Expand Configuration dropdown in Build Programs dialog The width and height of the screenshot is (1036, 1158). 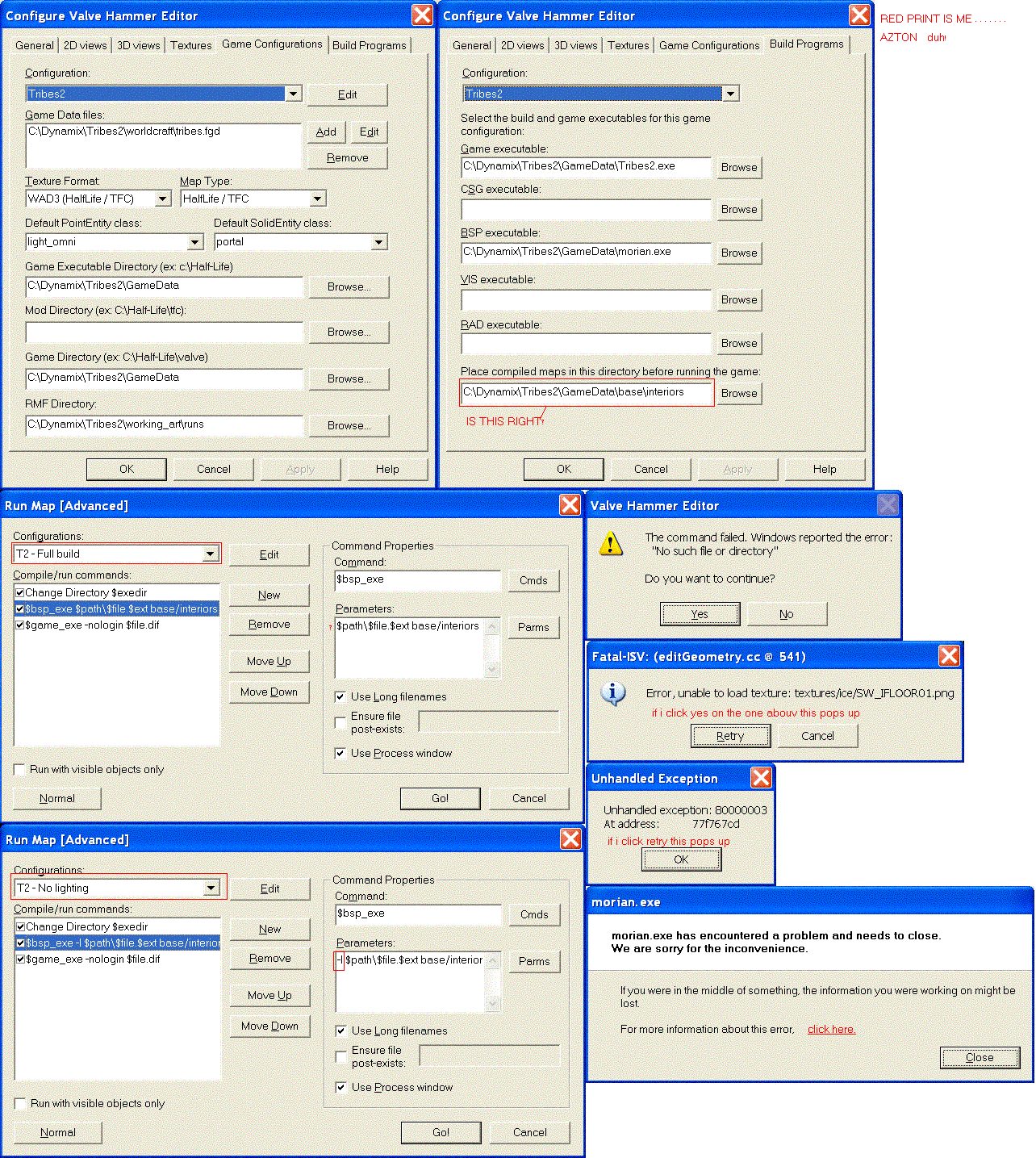tap(730, 94)
